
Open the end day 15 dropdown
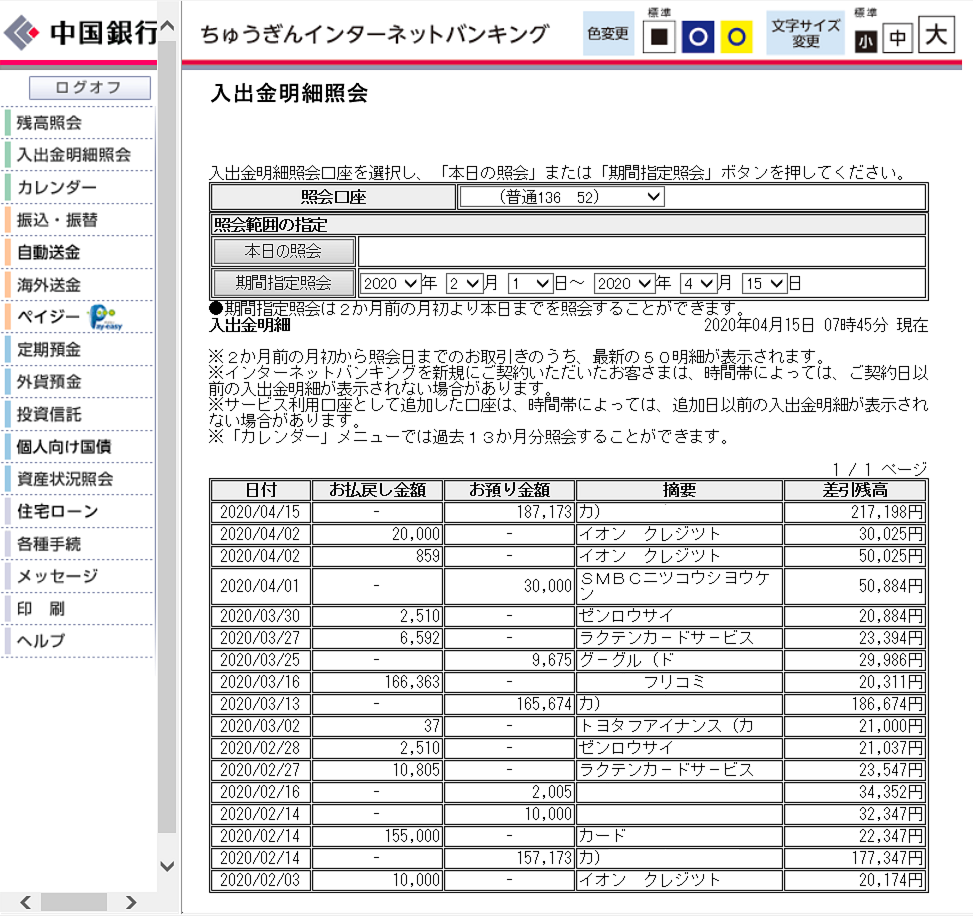[x=764, y=283]
